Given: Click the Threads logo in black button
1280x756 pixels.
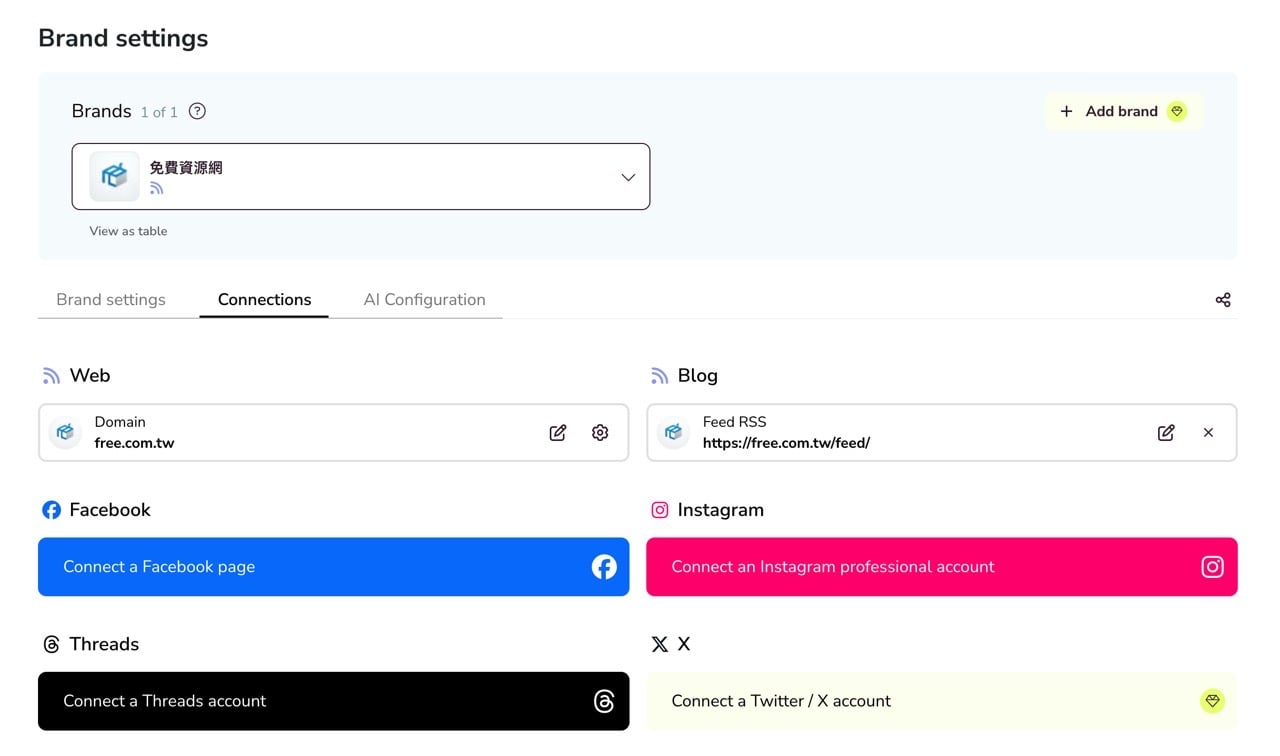Looking at the screenshot, I should click(604, 701).
